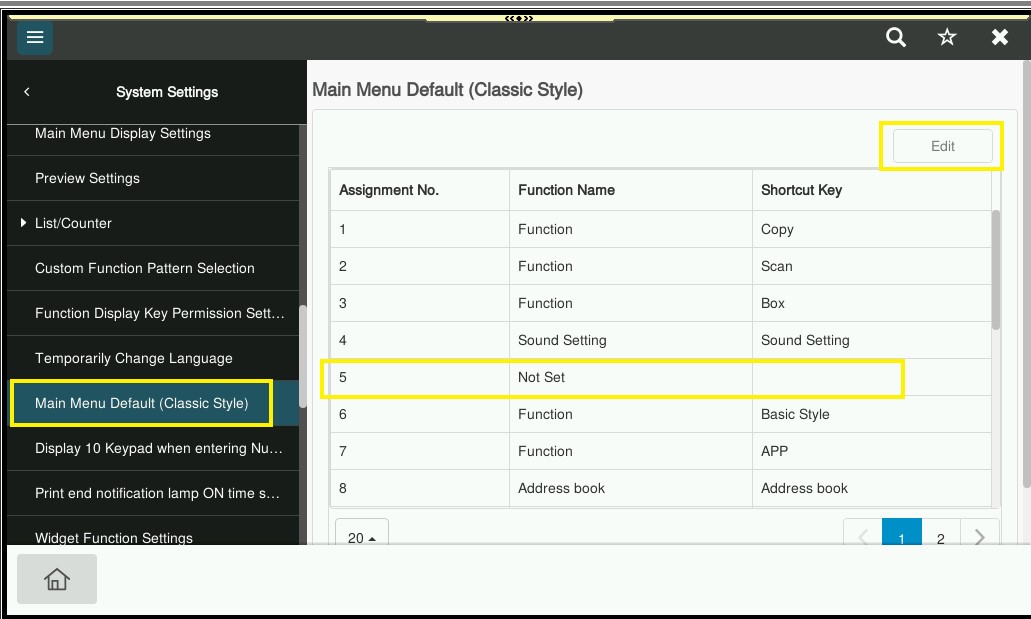
Task: Click the Edit button
Action: [942, 146]
